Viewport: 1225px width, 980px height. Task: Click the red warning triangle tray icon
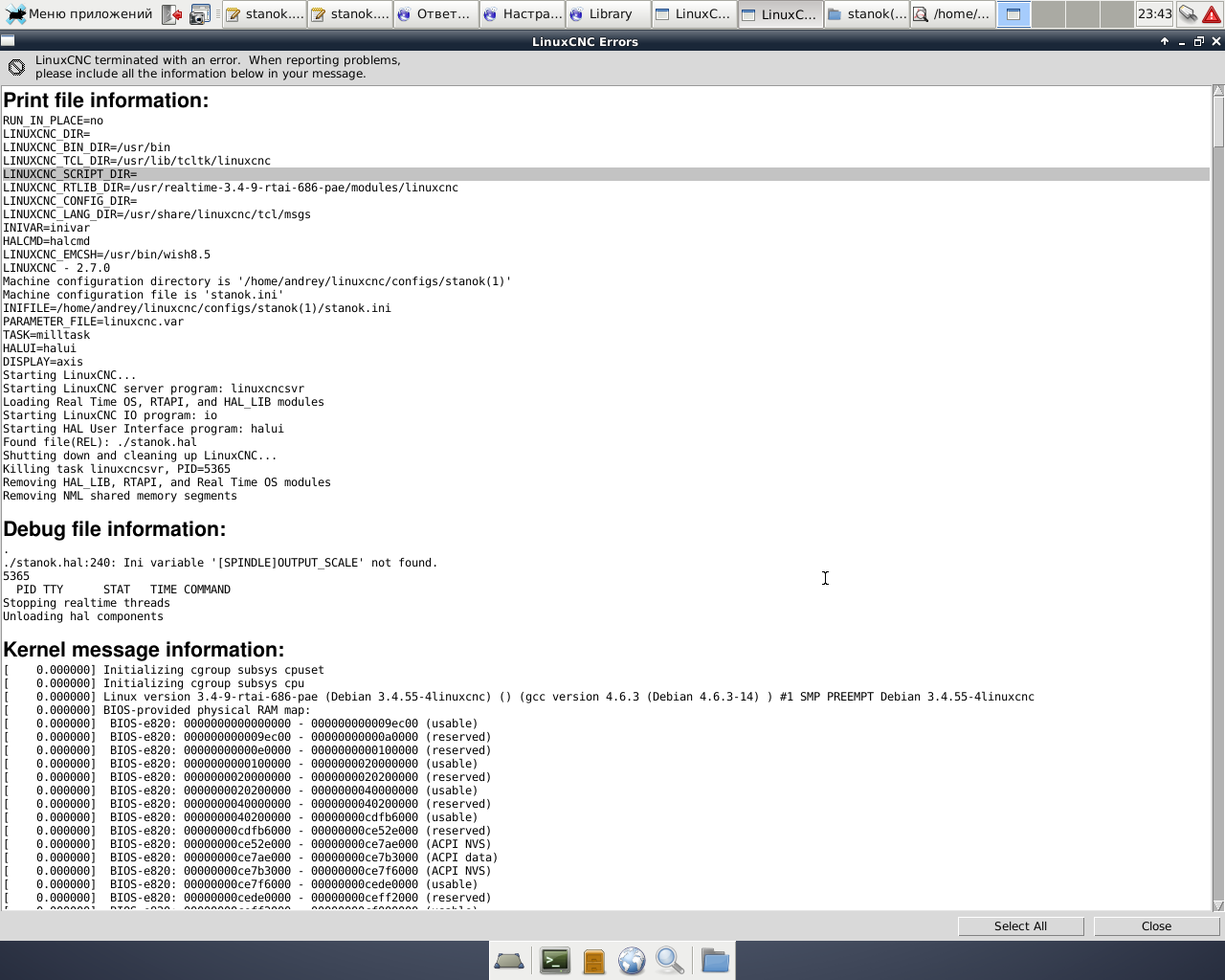coord(1212,14)
